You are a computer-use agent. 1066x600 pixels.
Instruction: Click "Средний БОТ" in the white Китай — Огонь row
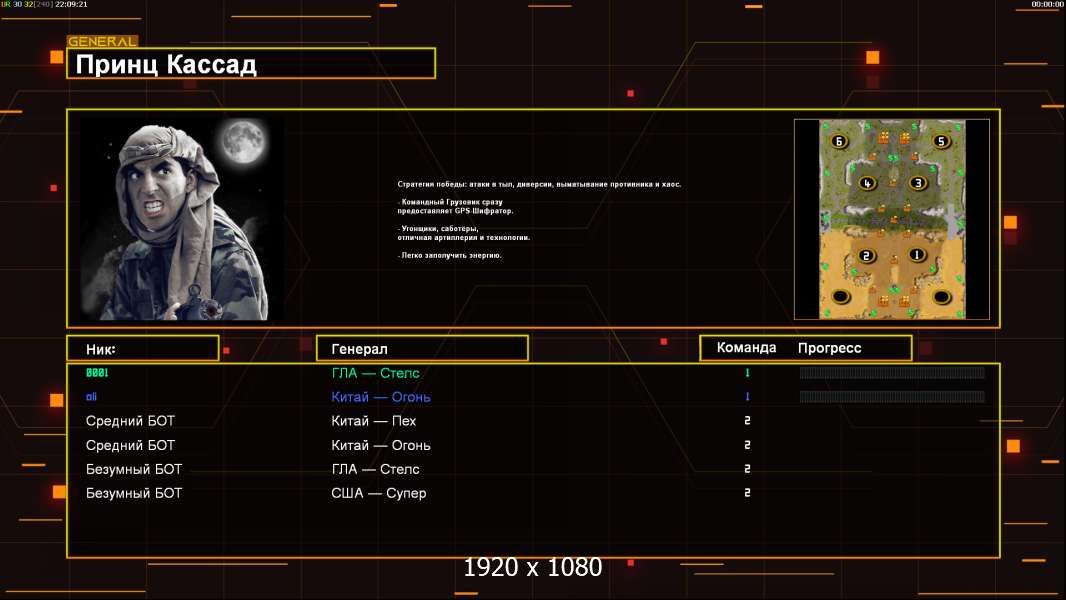[131, 445]
